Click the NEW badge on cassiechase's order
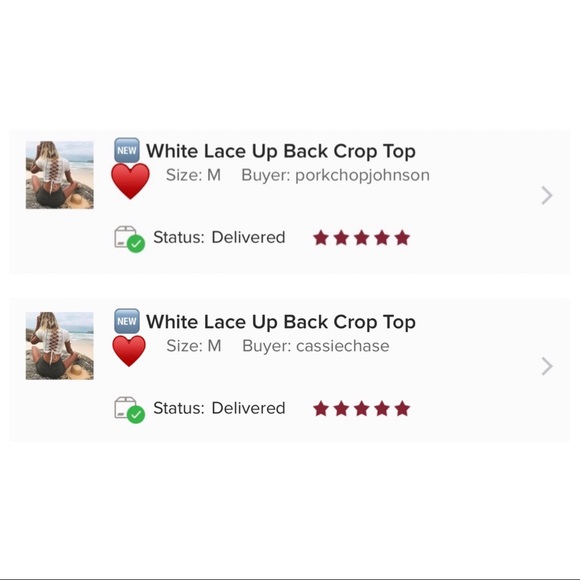580x580 pixels. pos(127,321)
